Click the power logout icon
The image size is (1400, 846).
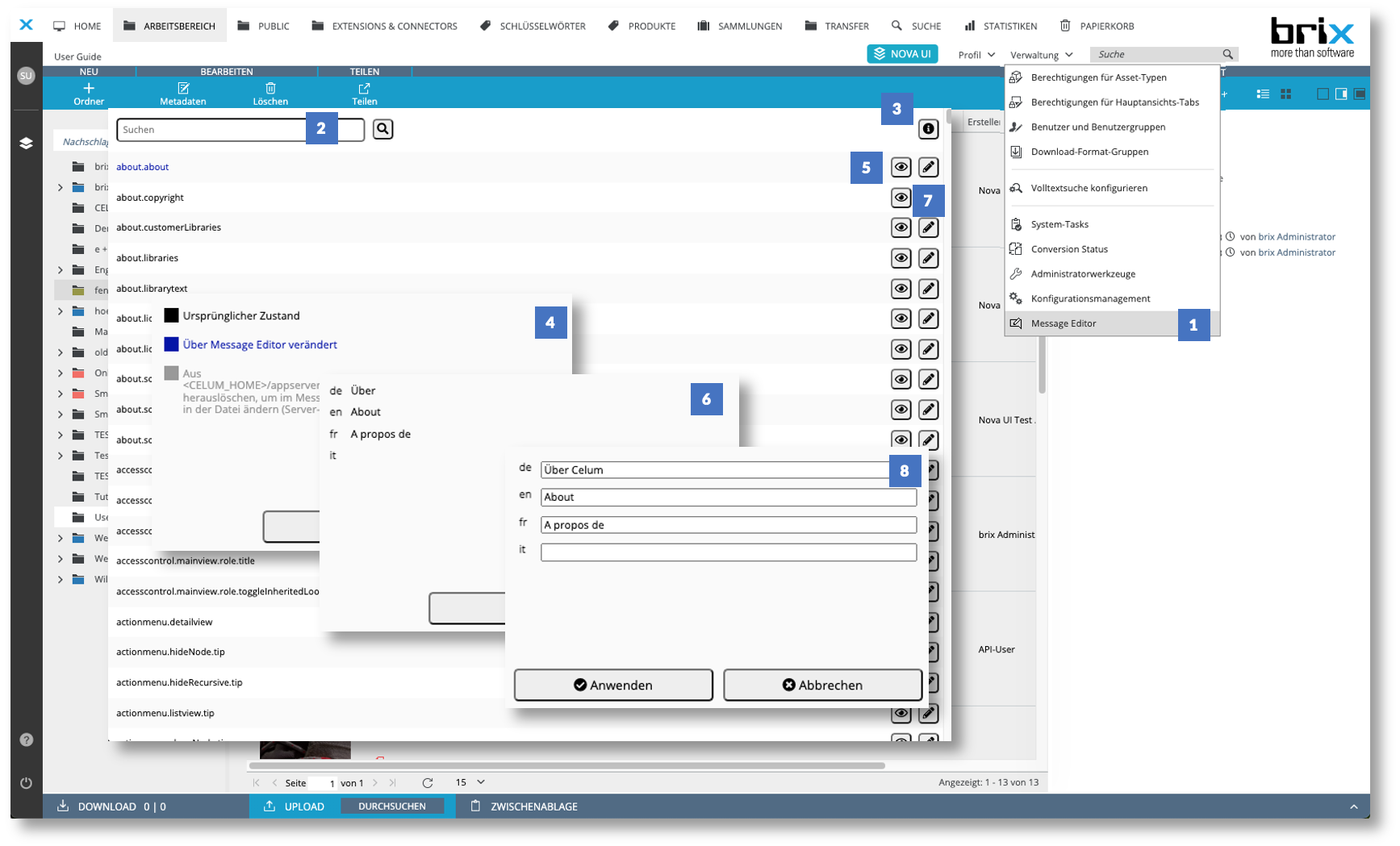click(26, 782)
